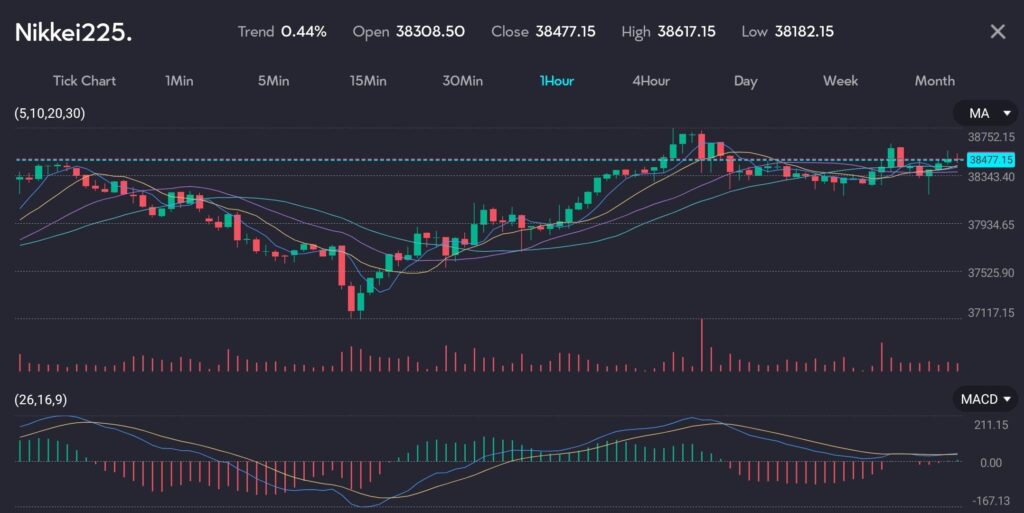Viewport: 1024px width, 513px height.
Task: Click the Nikkei225 symbol title
Action: tap(73, 32)
